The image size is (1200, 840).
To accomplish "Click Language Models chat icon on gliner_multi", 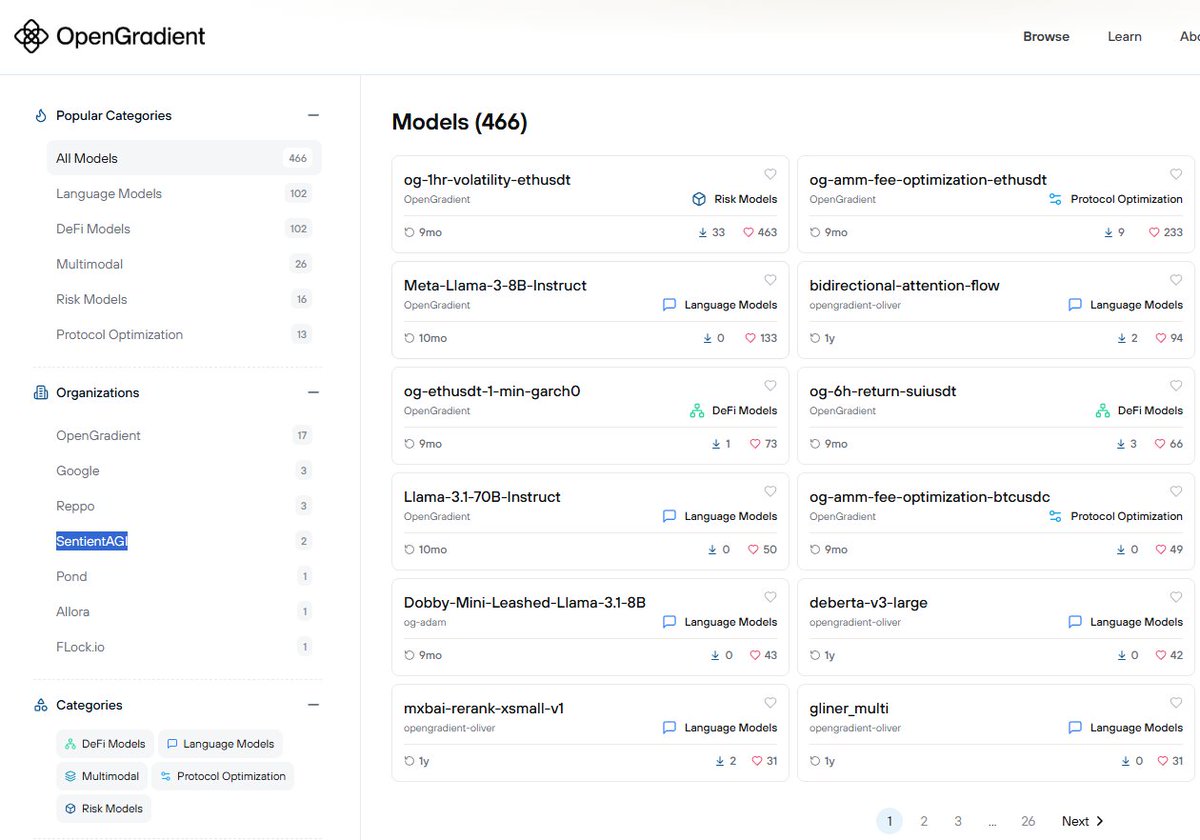I will [x=1075, y=728].
